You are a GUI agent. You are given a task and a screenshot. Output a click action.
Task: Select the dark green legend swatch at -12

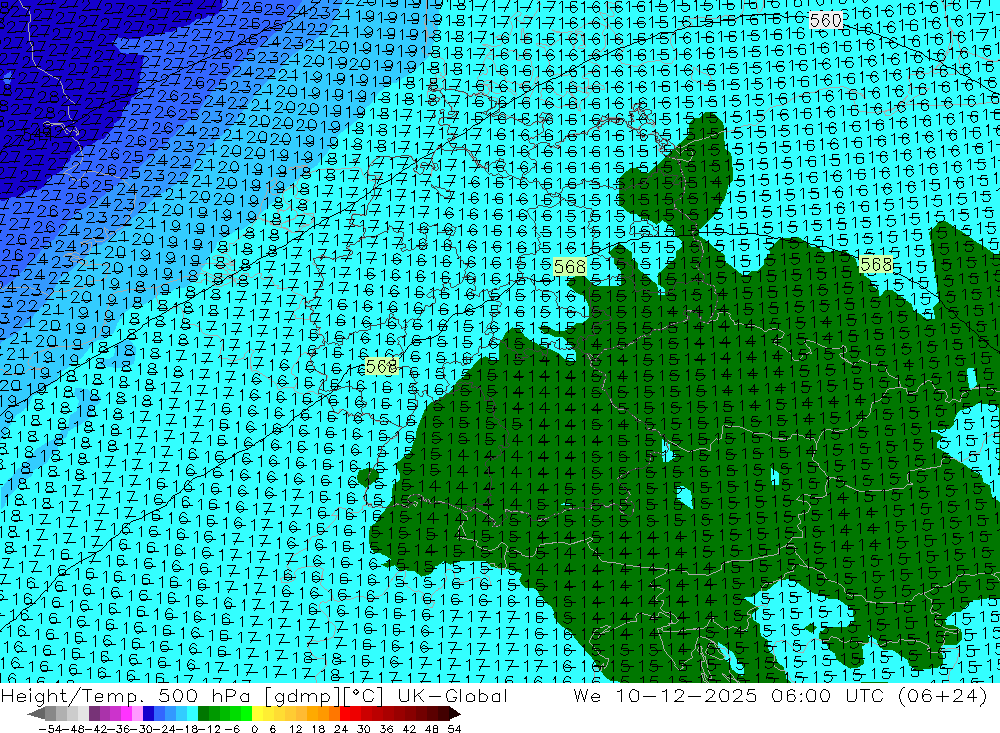point(203,714)
